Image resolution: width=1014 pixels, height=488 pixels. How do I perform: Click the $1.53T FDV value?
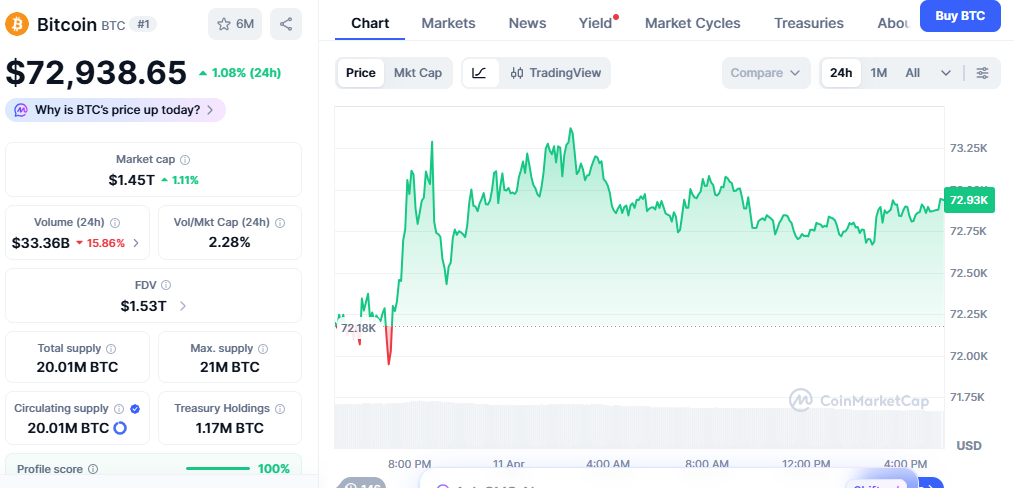pyautogui.click(x=143, y=306)
